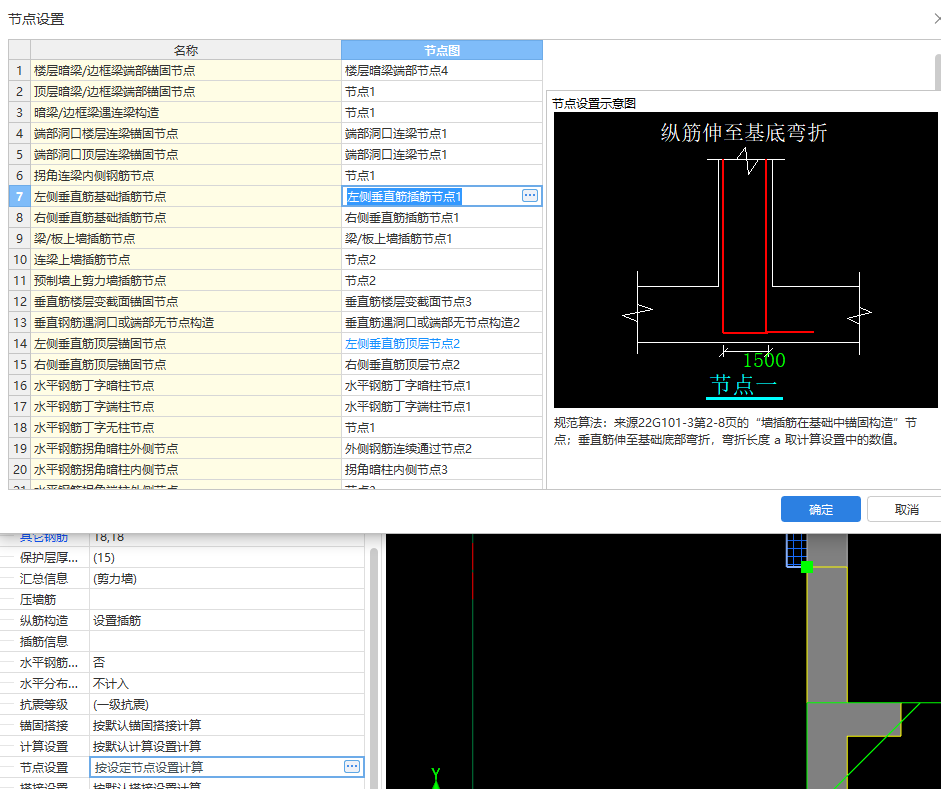941x789 pixels.
Task: Click blue cell 左侧垂直筋顶层节点2
Action: click(x=442, y=344)
